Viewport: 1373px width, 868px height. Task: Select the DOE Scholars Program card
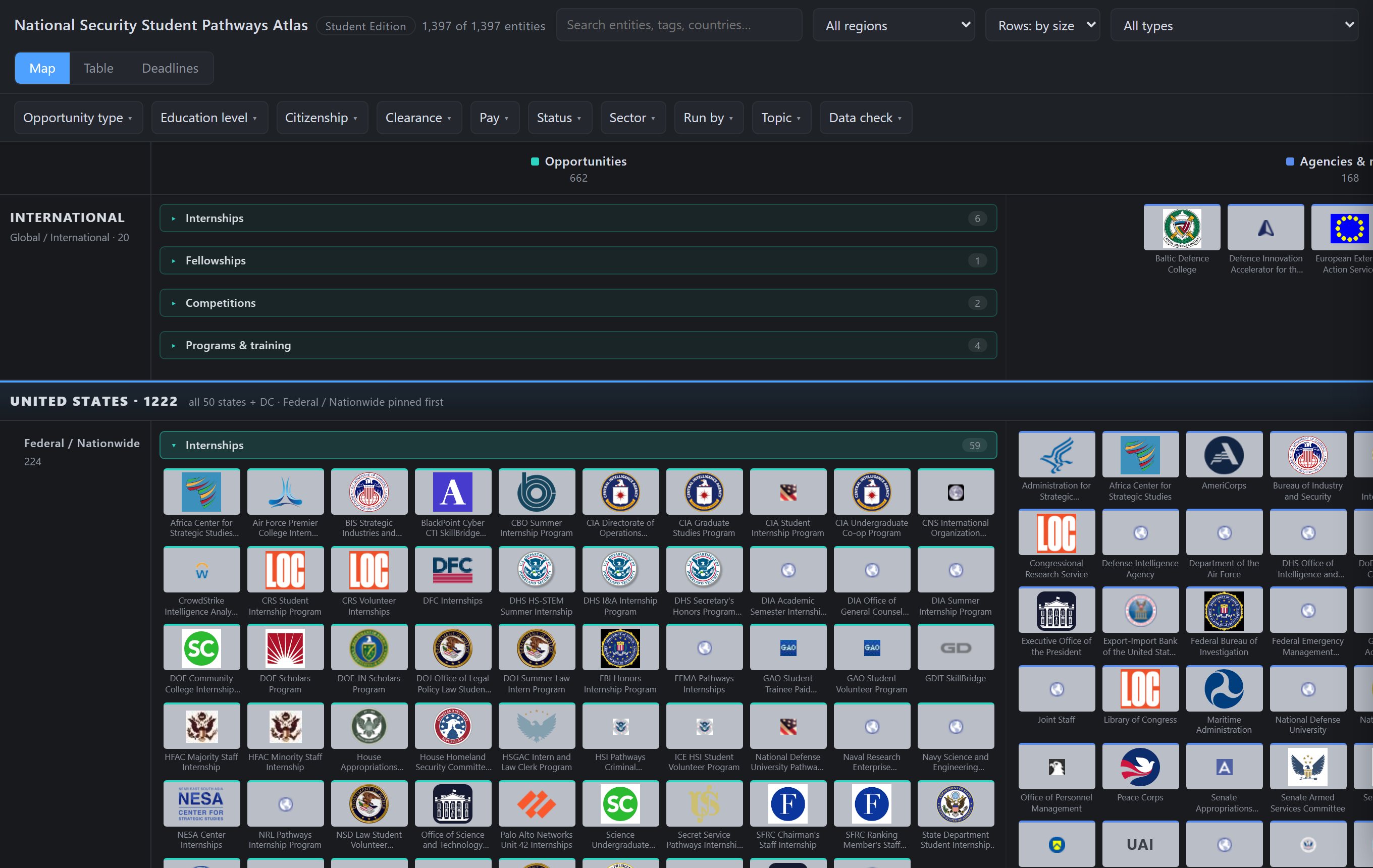pos(285,660)
